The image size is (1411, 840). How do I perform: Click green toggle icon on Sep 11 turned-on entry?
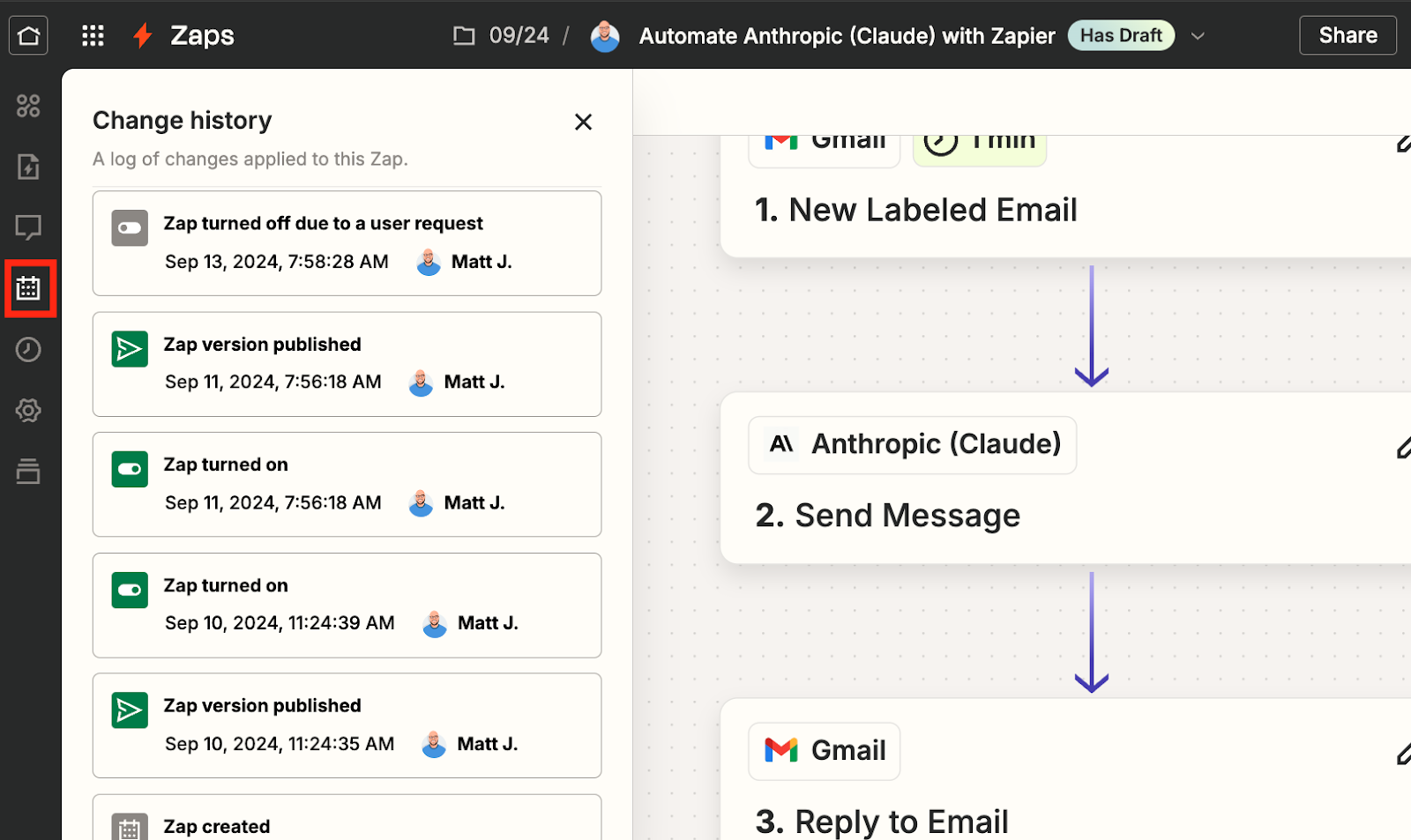point(130,469)
